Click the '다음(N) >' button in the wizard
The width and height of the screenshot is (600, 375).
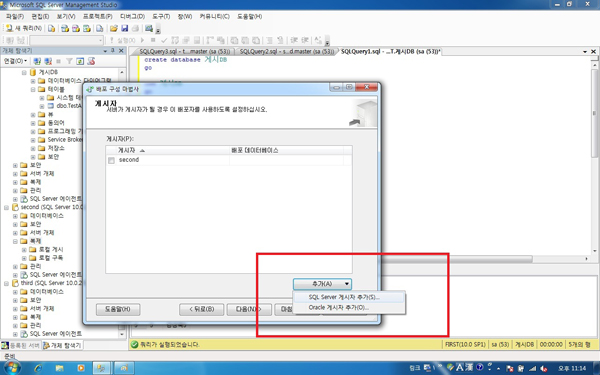(x=249, y=309)
